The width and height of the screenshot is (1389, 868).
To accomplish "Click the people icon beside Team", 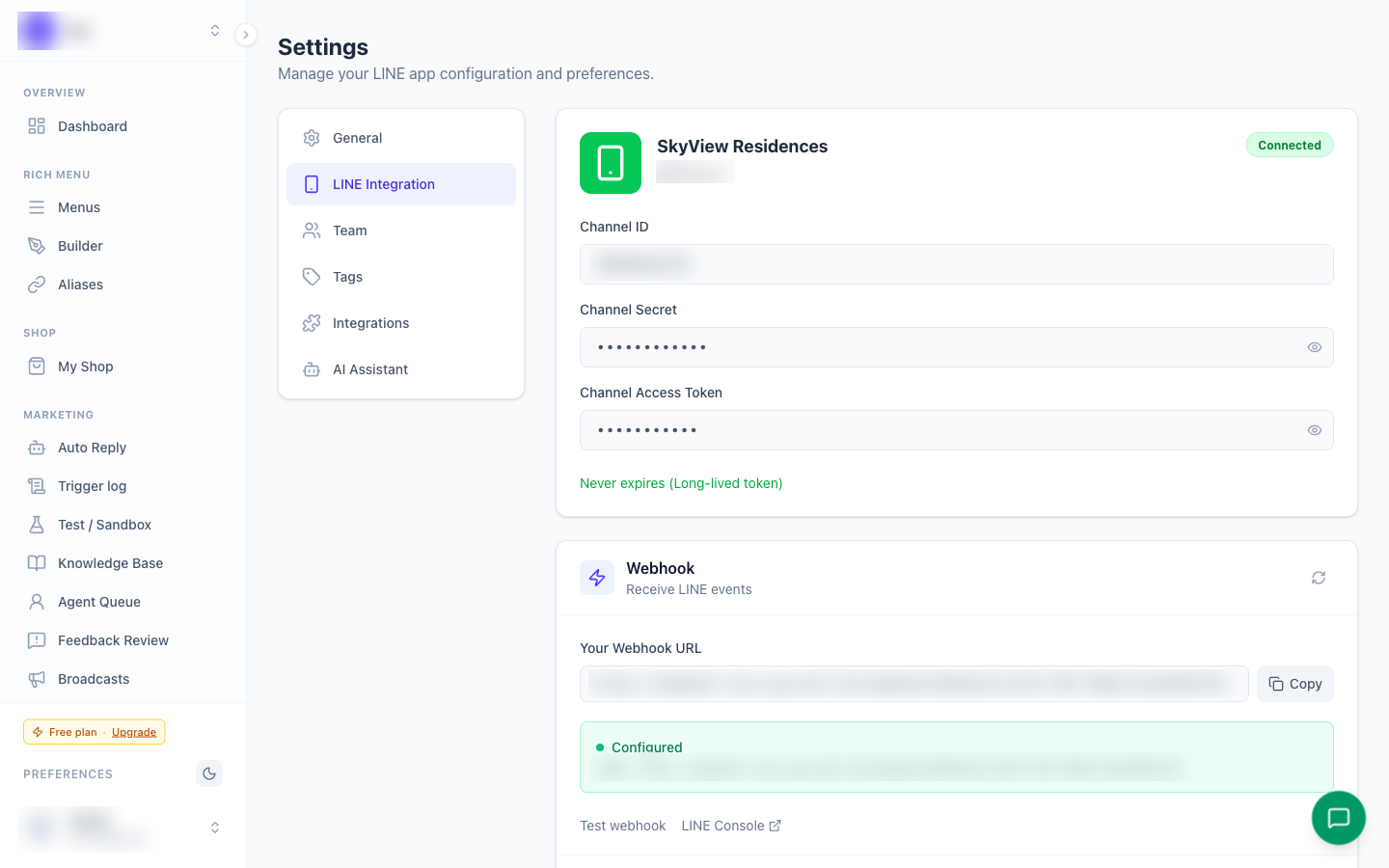I will click(312, 231).
